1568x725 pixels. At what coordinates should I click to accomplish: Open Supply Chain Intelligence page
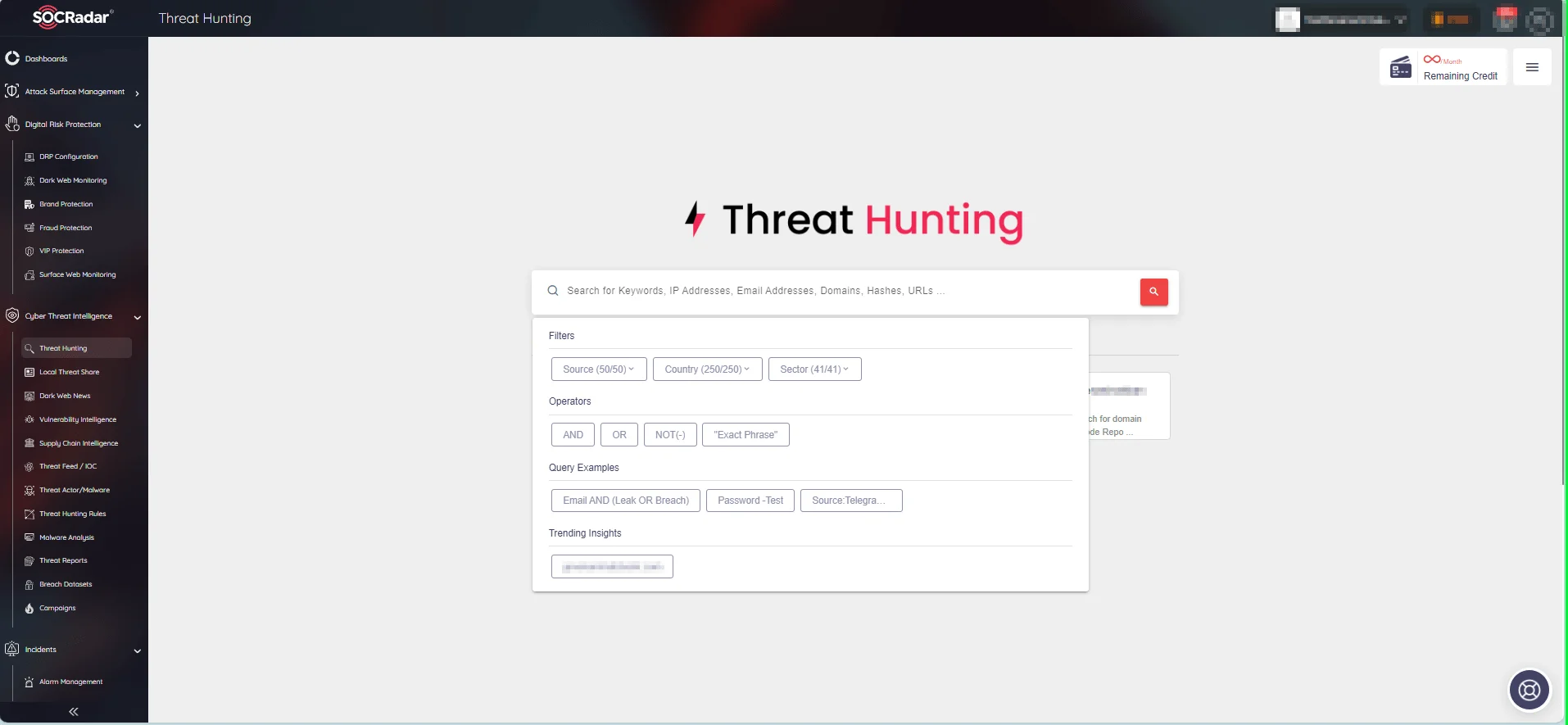[79, 443]
